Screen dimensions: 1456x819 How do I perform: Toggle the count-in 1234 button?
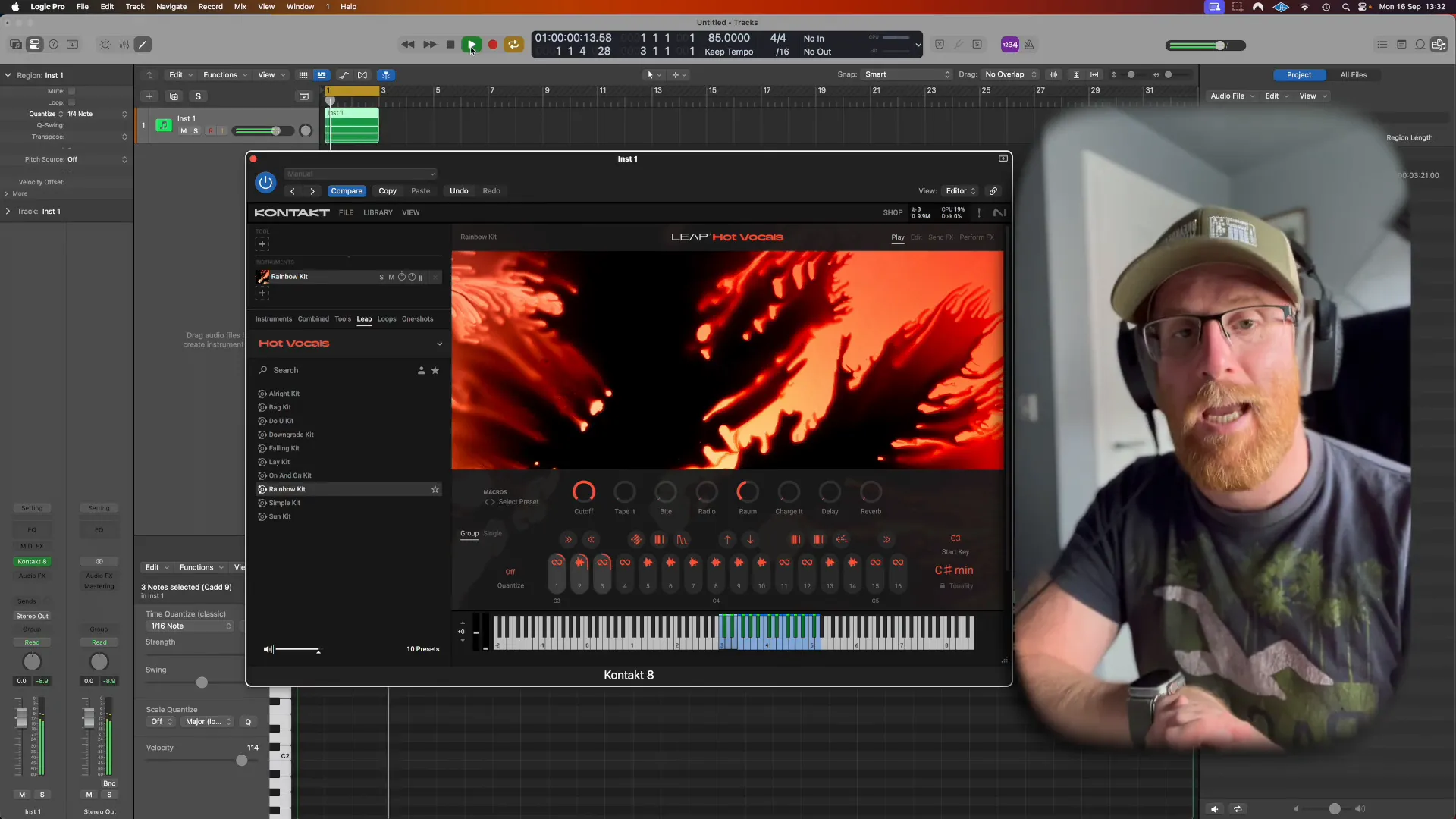pyautogui.click(x=1010, y=45)
